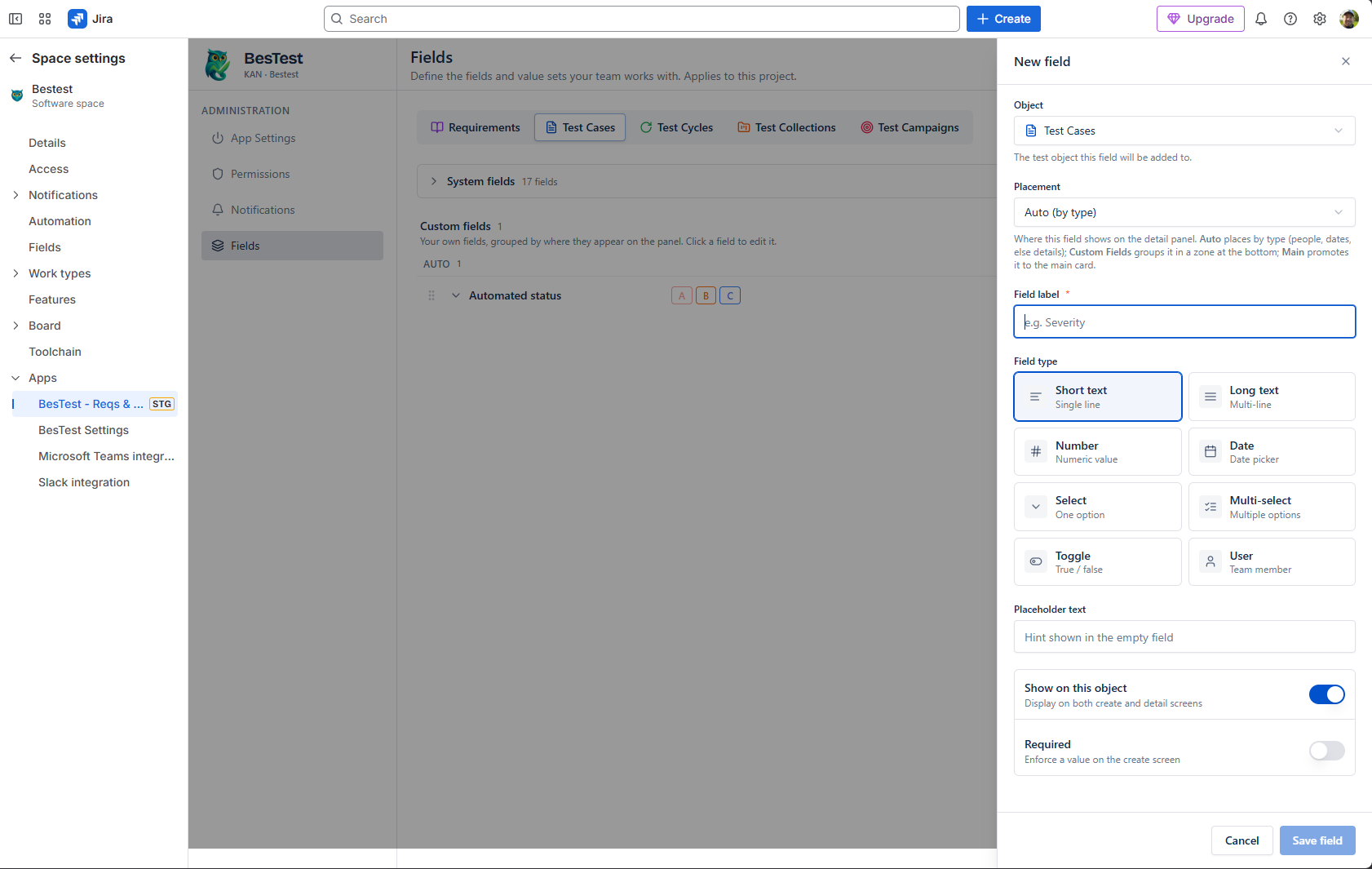Open the help question mark icon

coord(1290,19)
